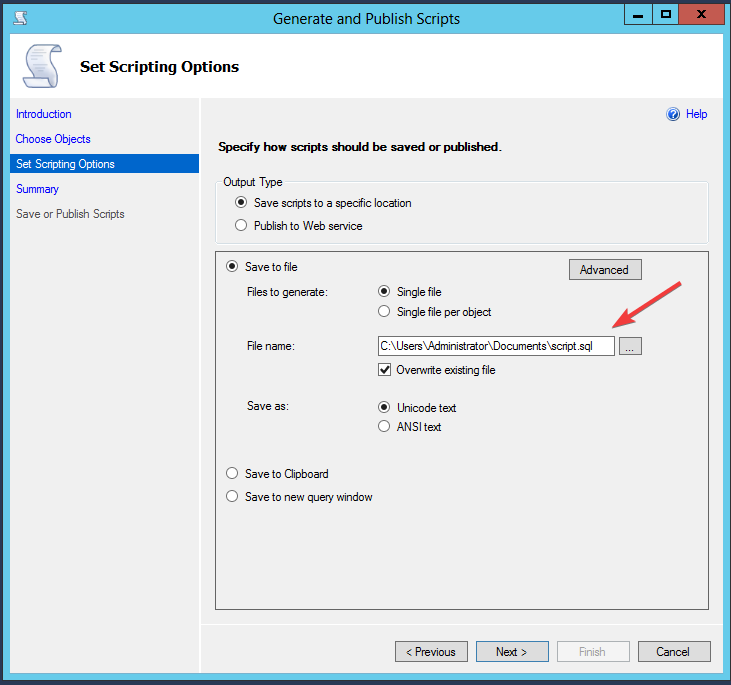Click the blue Help question mark icon
Screen dimensions: 731x685
(x=673, y=114)
